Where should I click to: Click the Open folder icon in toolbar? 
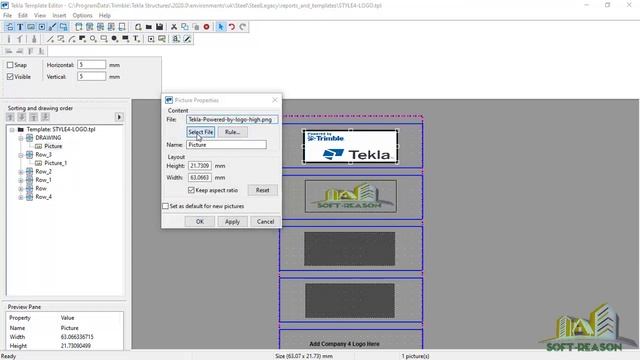coord(149,27)
